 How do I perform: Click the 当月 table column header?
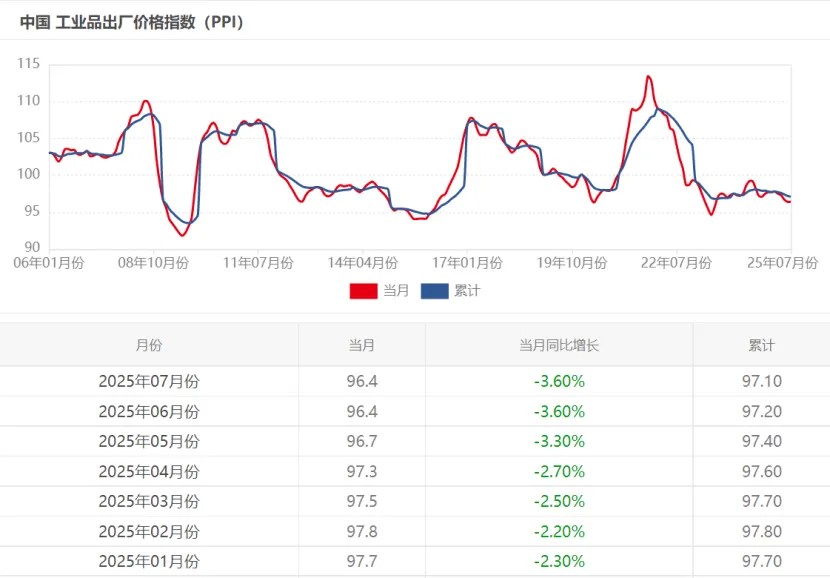[x=361, y=345]
